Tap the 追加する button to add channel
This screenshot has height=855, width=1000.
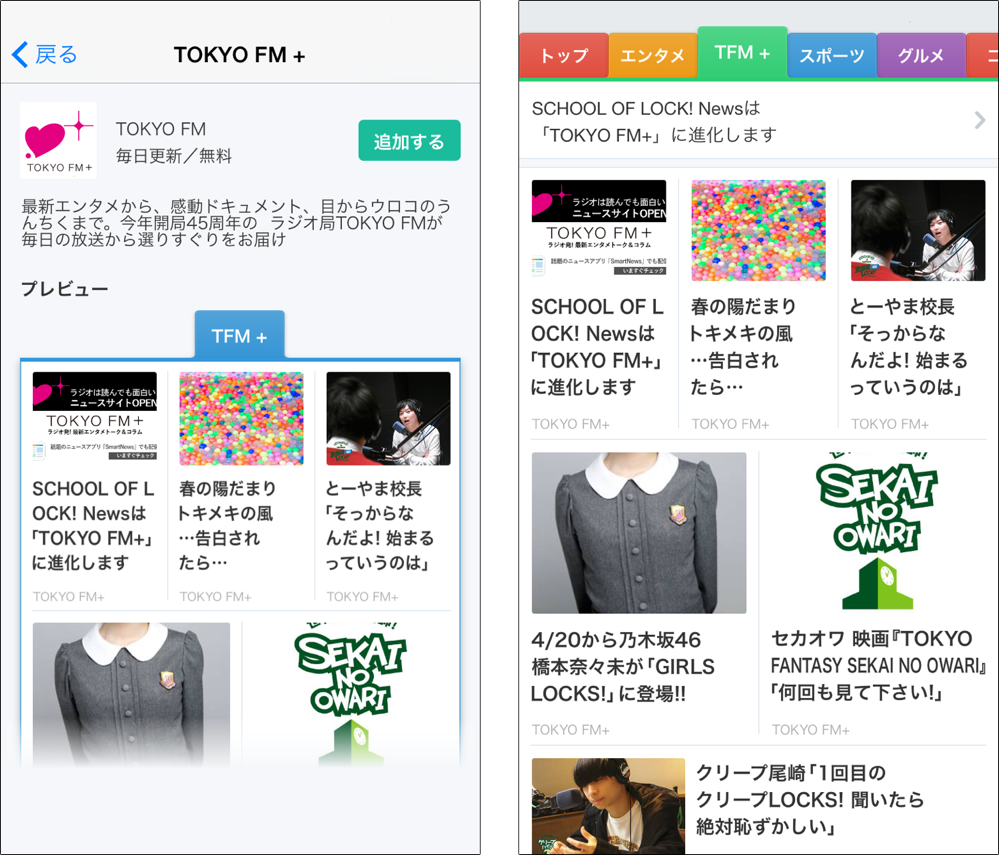tap(409, 140)
